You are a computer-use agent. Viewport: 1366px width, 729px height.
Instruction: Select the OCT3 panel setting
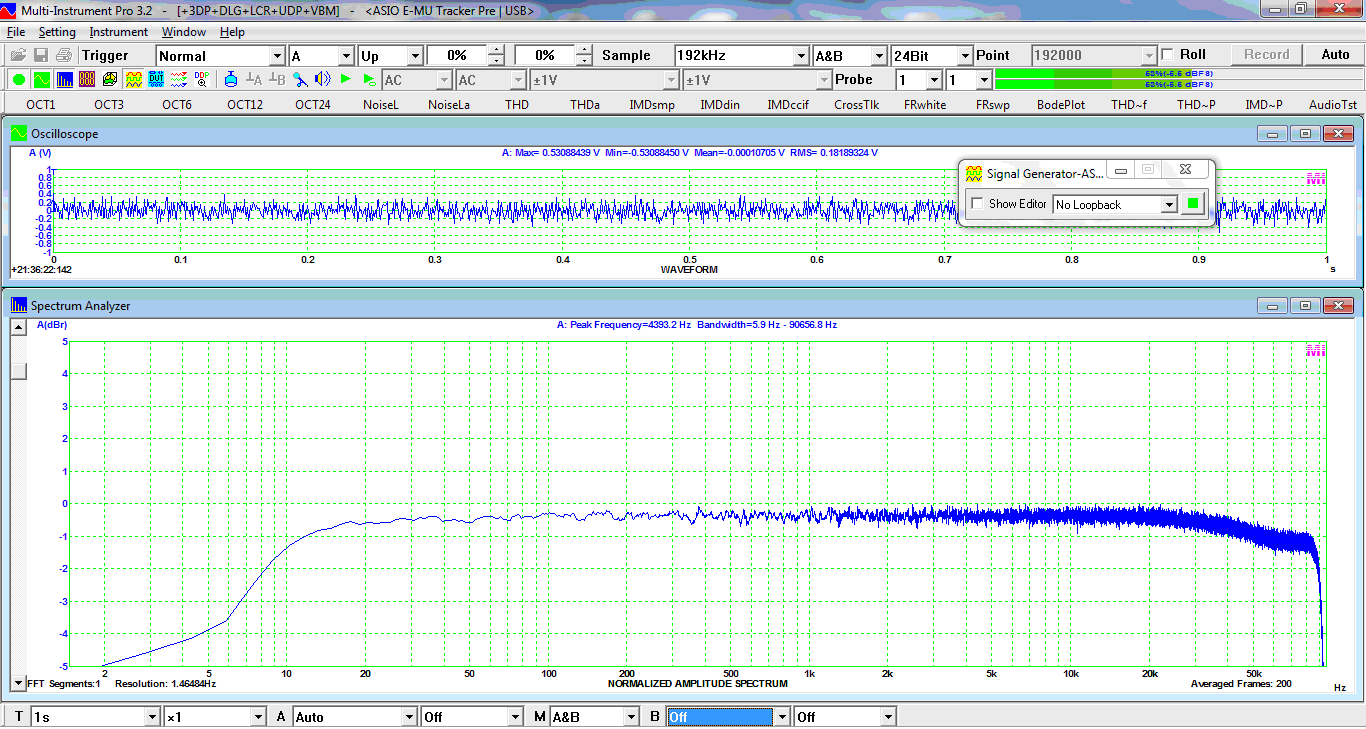point(109,104)
